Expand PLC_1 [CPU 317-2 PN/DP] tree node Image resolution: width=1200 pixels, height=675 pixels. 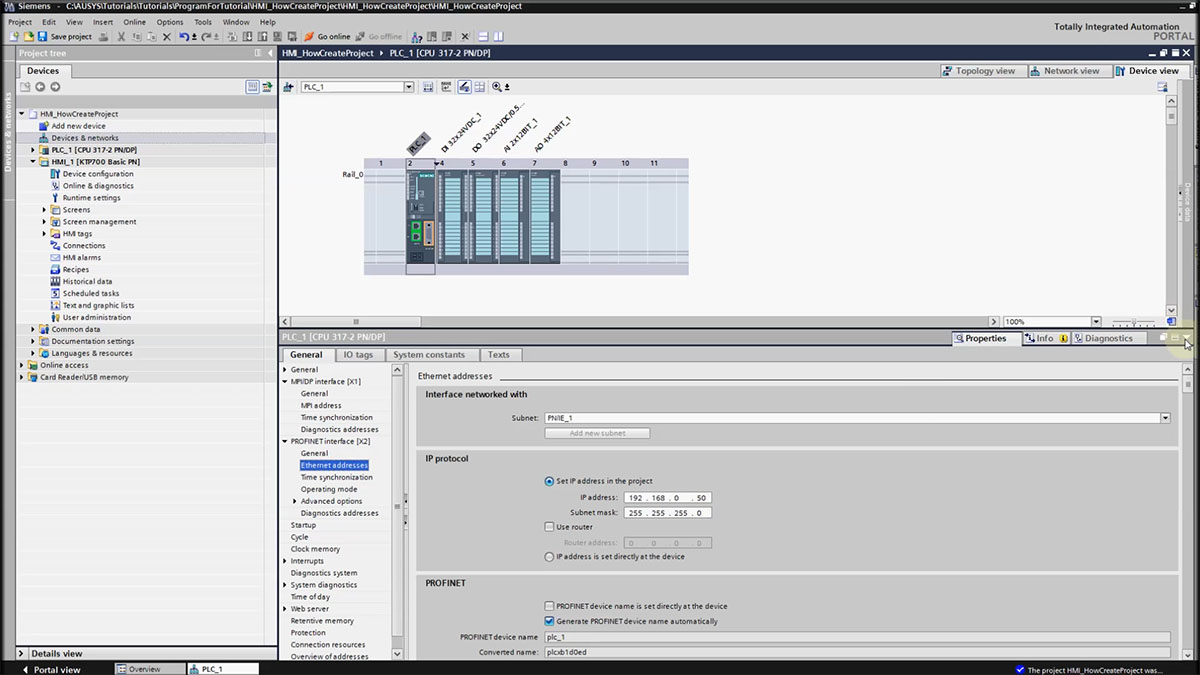33,150
